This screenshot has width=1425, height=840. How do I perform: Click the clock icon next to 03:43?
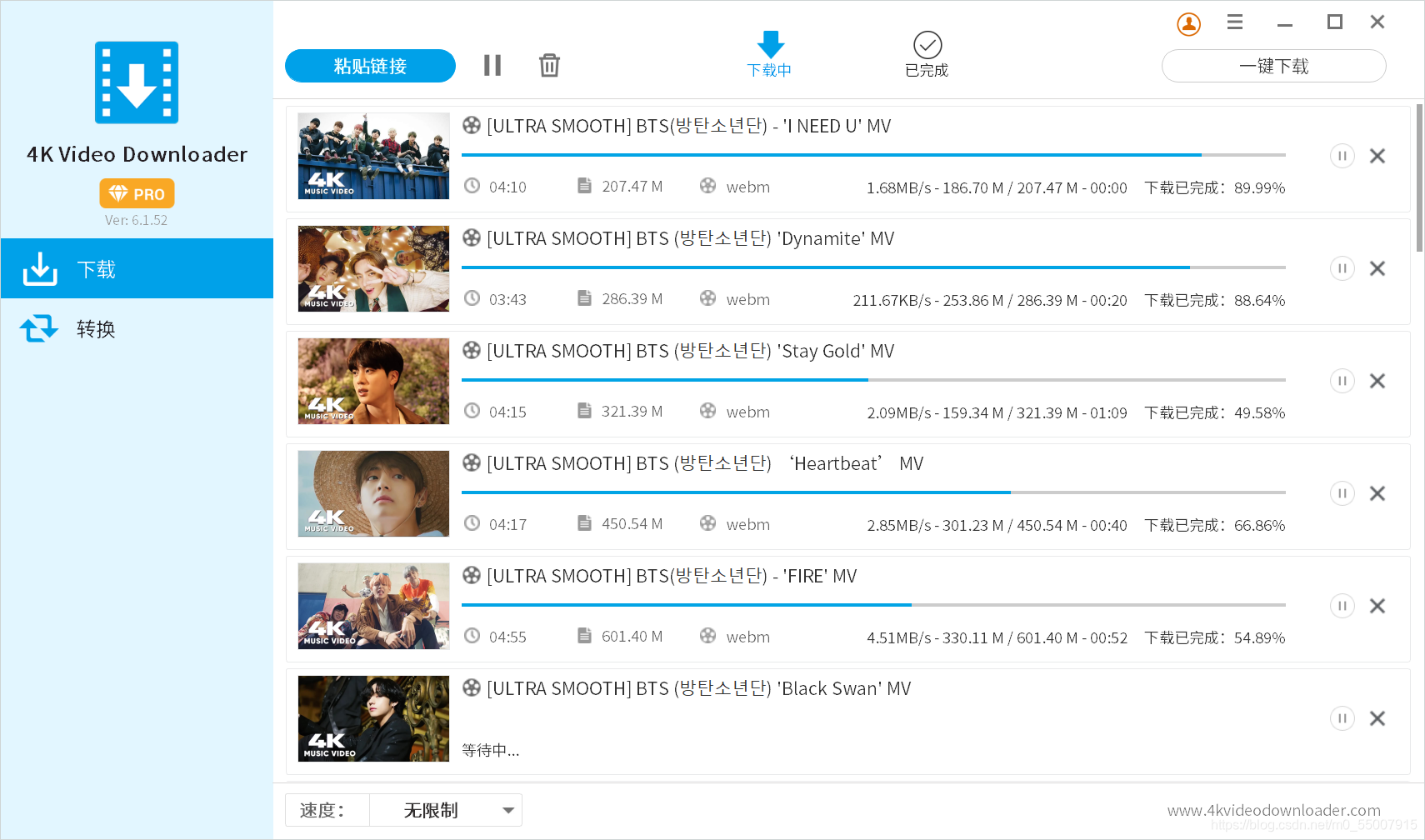pos(472,298)
